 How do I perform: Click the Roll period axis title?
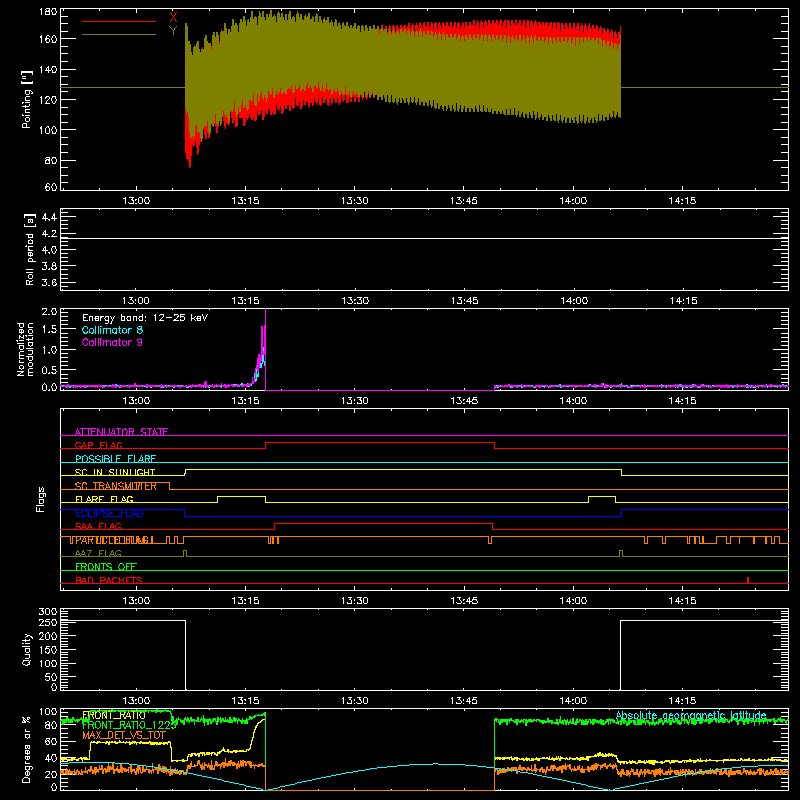[30, 249]
